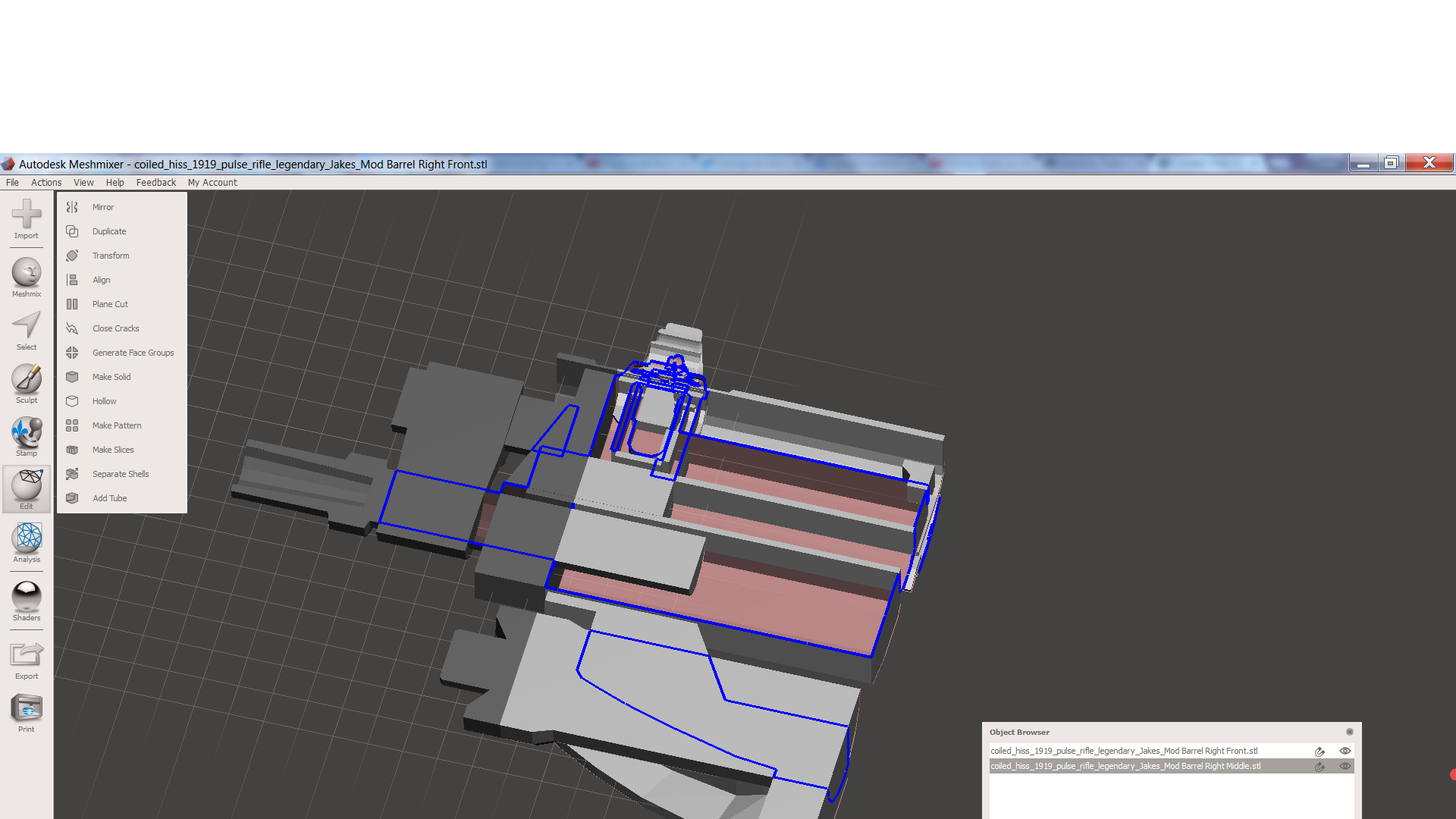1456x819 pixels.
Task: Open the My Account menu
Action: tap(212, 183)
